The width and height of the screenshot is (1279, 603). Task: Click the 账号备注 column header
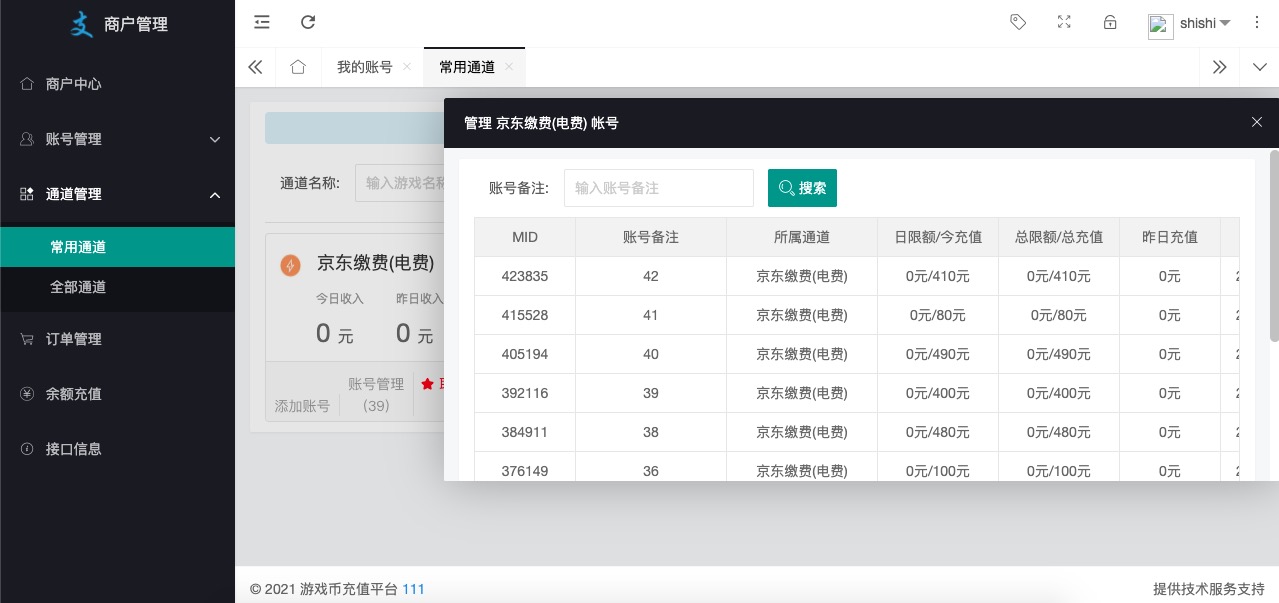click(x=651, y=237)
